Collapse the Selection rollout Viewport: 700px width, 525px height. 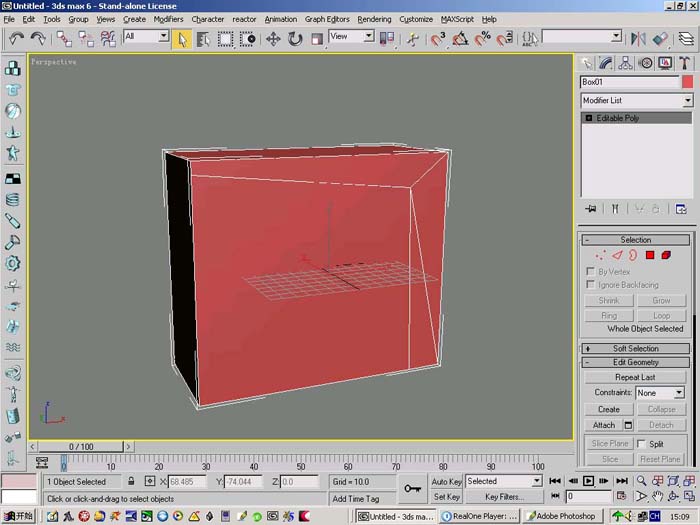point(636,240)
